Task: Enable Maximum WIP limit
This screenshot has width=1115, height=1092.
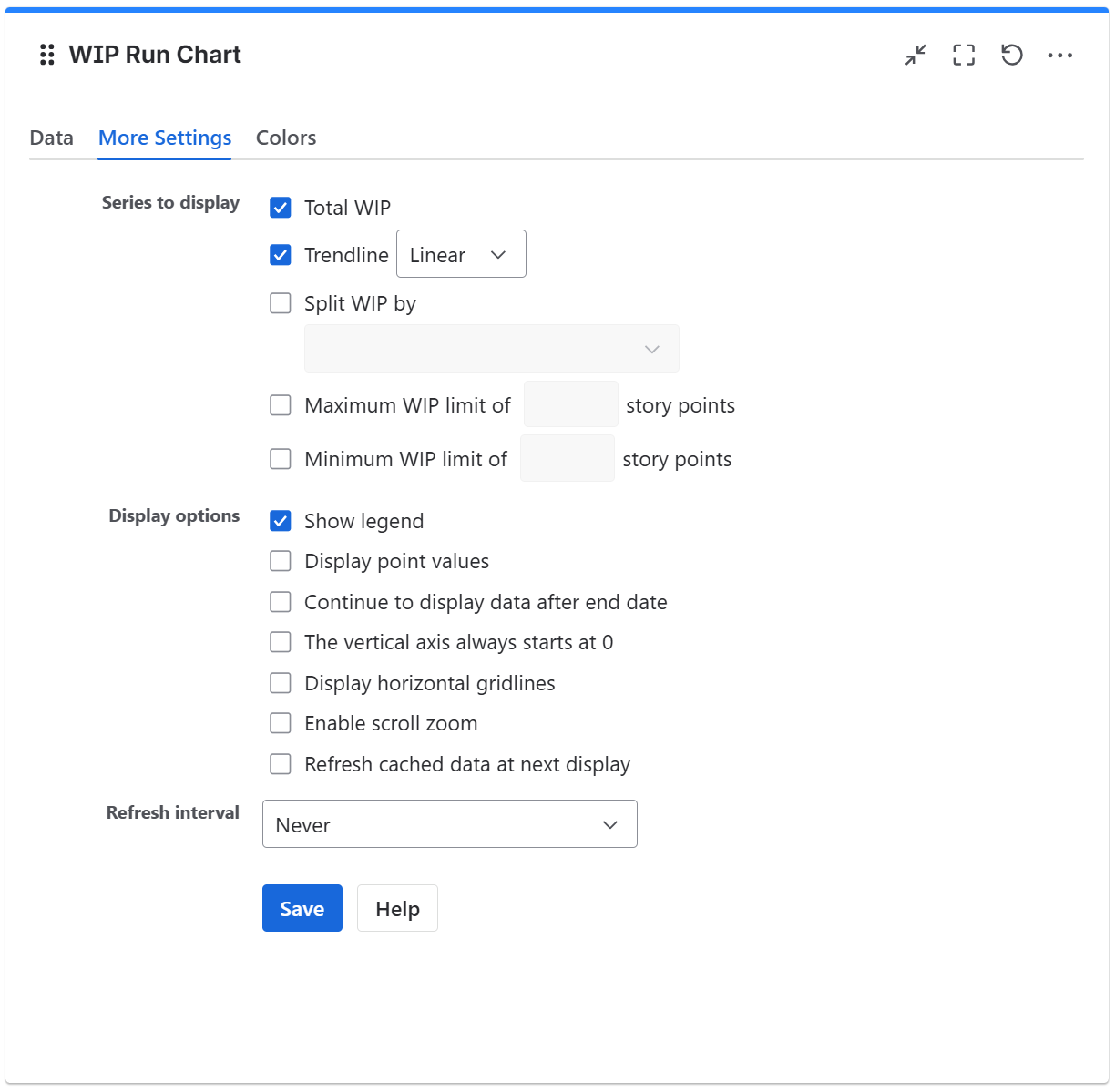Action: click(x=281, y=404)
